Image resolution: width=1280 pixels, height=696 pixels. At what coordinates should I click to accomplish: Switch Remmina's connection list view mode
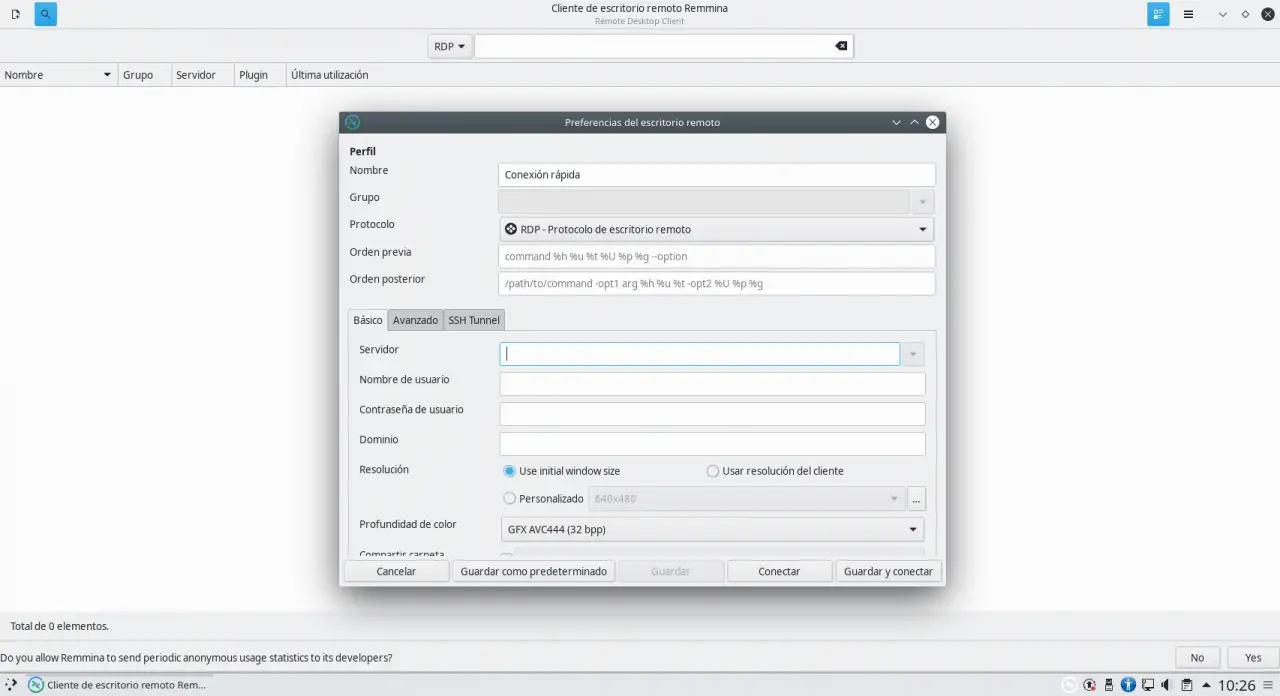(x=1158, y=14)
